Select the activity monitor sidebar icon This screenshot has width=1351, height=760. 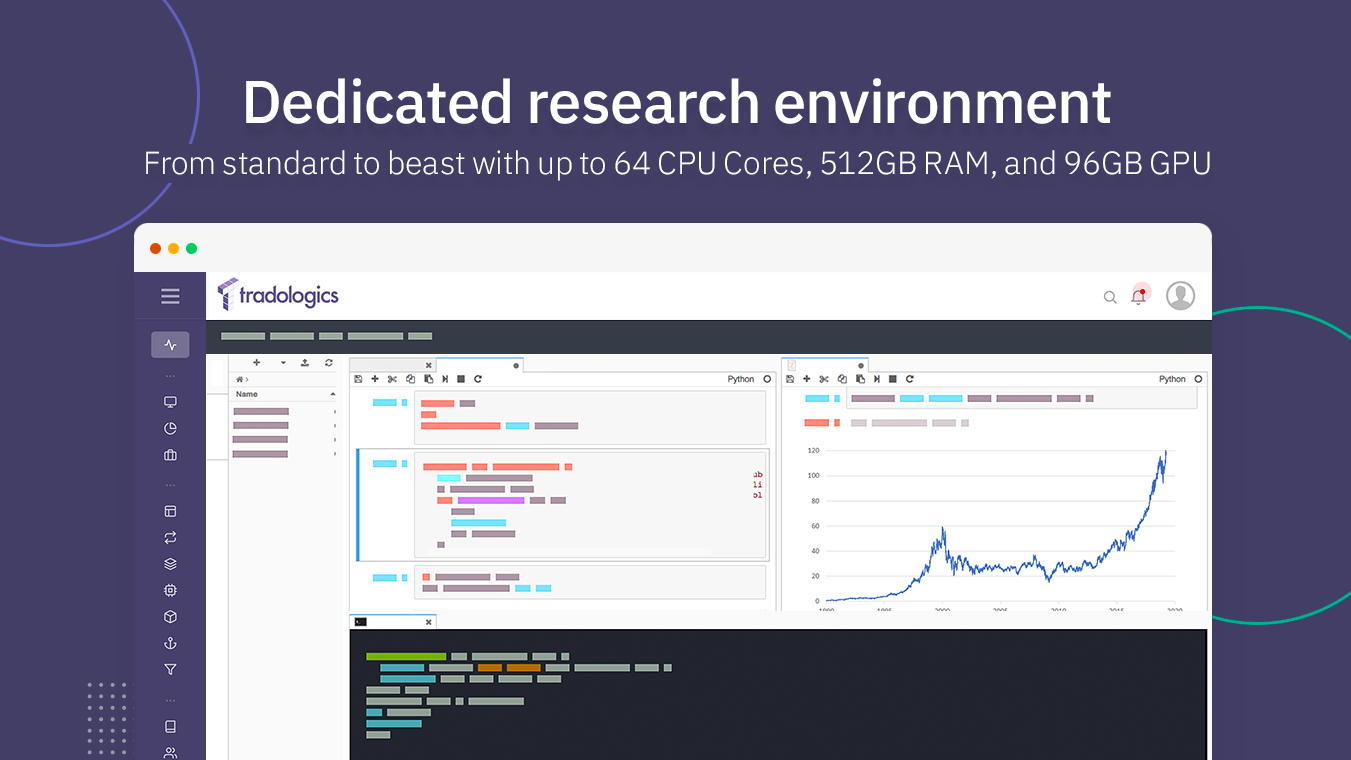(x=170, y=344)
